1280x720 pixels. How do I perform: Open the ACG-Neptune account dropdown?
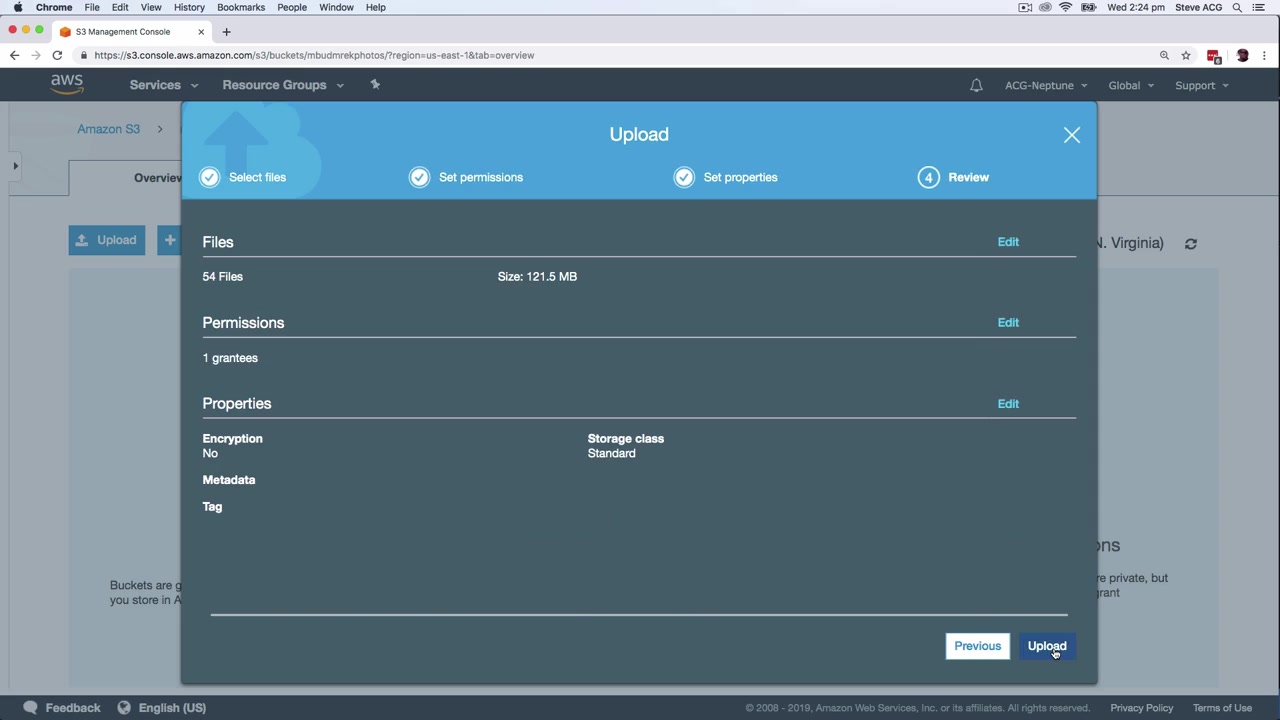[x=1046, y=86]
